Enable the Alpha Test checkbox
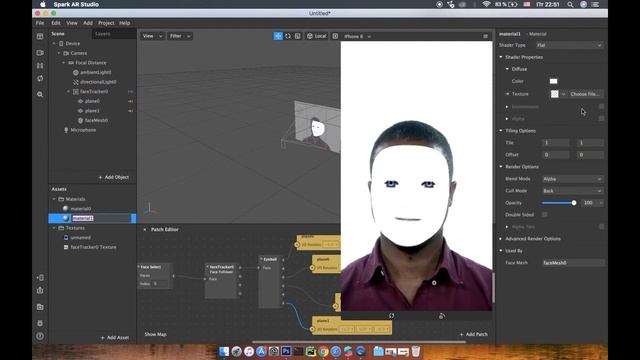 (x=601, y=226)
